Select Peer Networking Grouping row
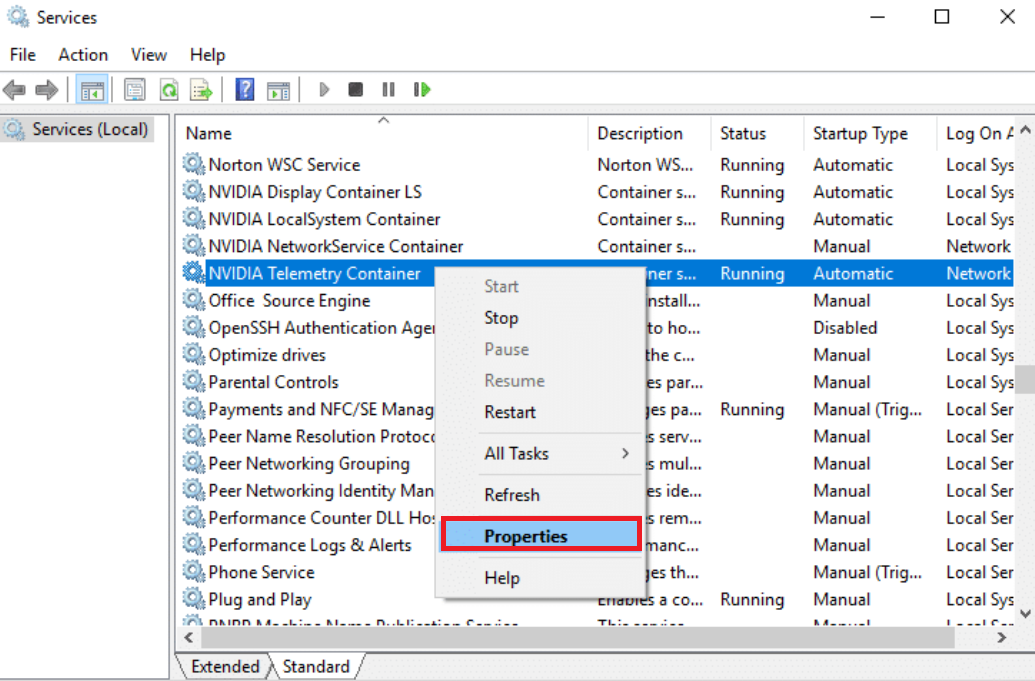 tap(308, 463)
